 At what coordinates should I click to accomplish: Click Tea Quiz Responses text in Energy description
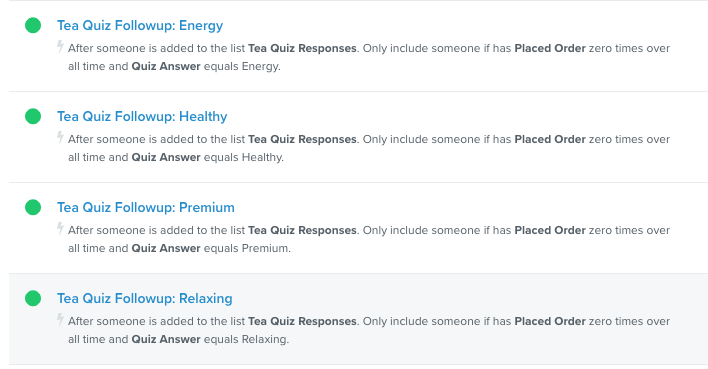[303, 48]
